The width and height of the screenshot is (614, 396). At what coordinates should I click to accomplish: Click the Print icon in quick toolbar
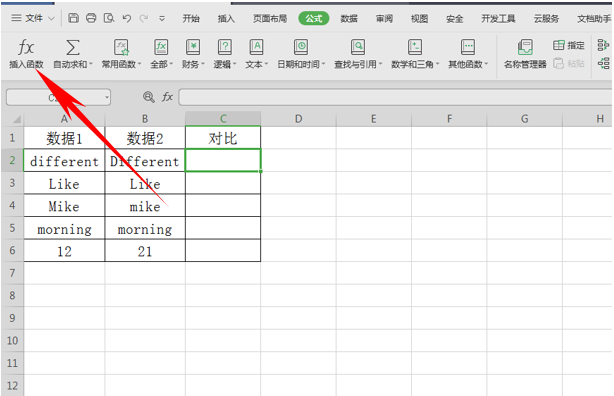point(91,18)
